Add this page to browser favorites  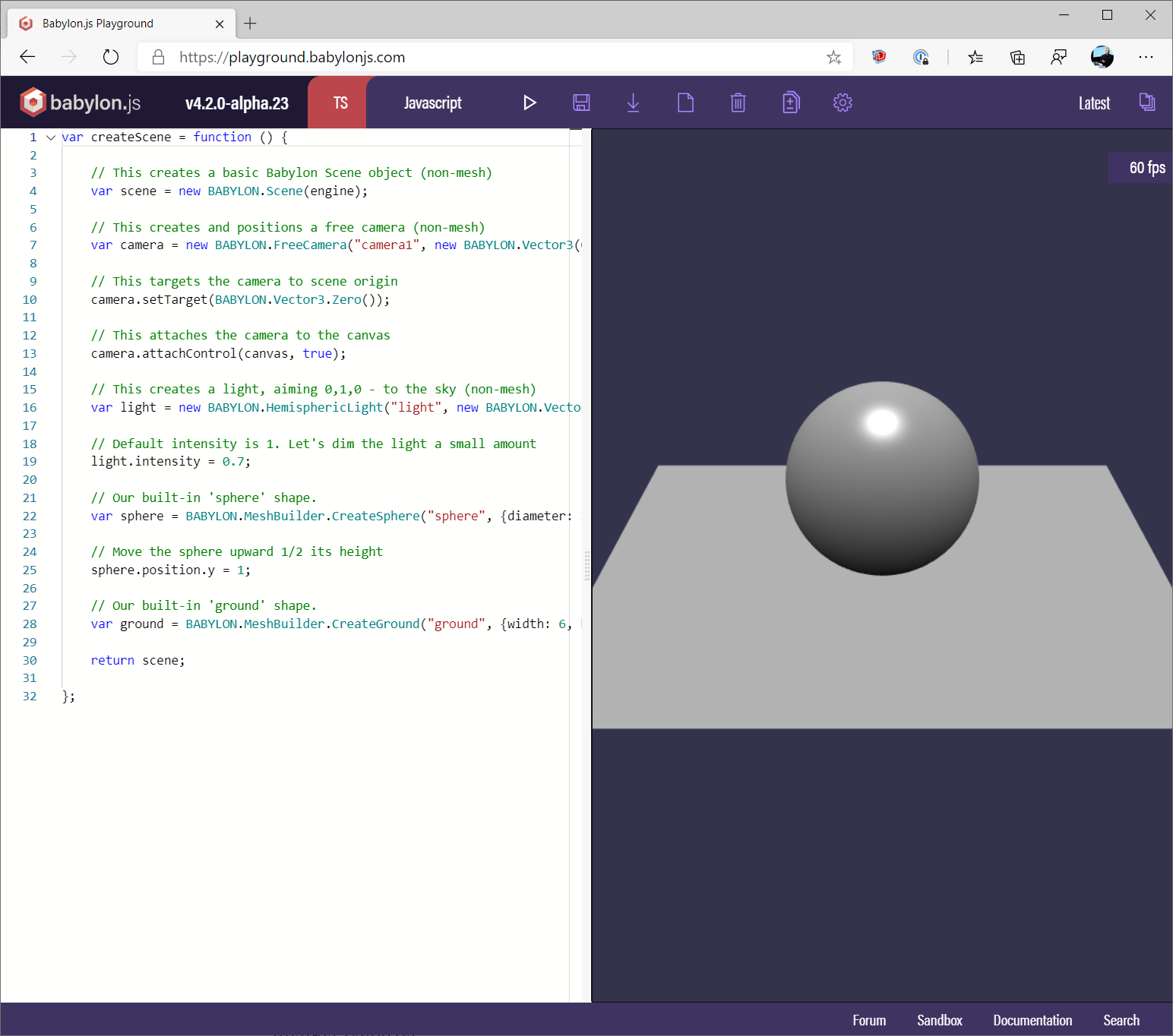click(833, 57)
